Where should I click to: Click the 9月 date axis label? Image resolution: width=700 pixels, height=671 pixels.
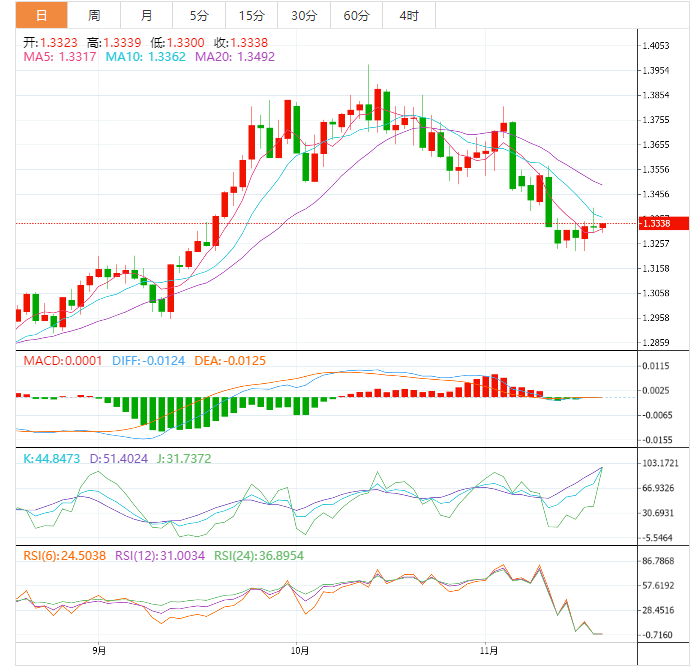coord(99,651)
